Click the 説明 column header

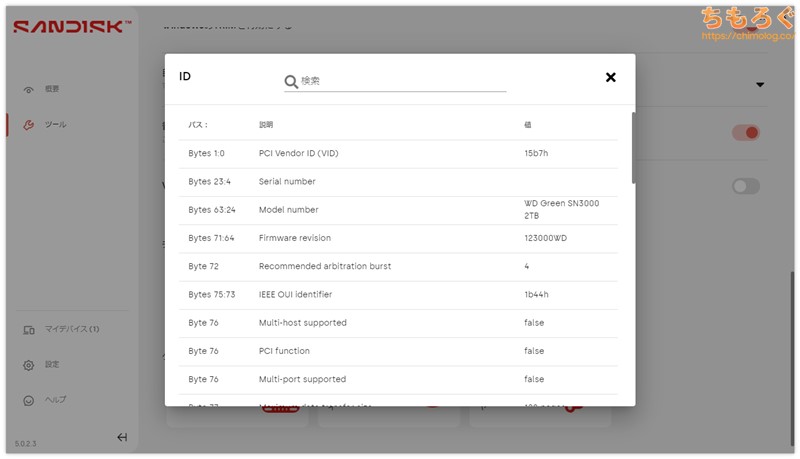pyautogui.click(x=266, y=125)
